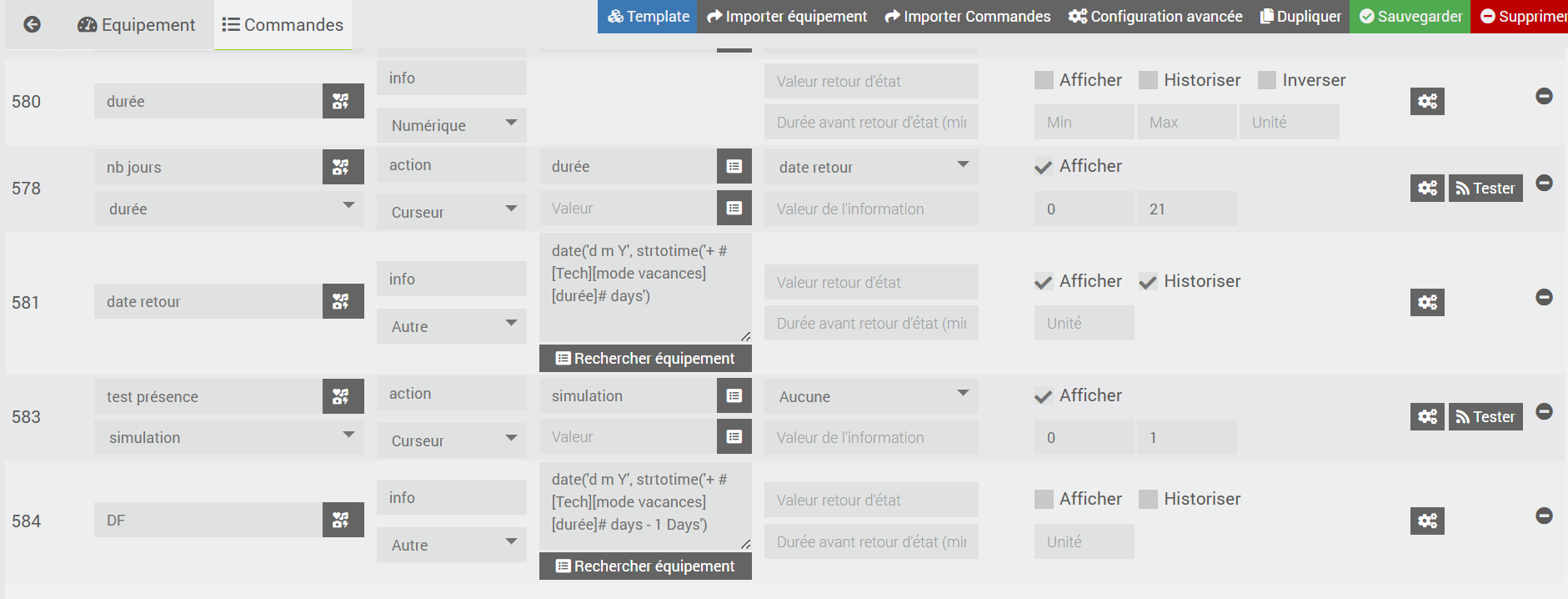Click the list icon beside durée value field
This screenshot has width=1568, height=599.
tap(734, 167)
